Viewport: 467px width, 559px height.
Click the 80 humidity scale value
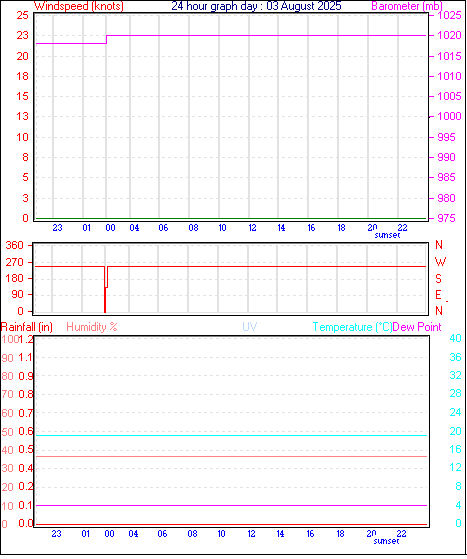click(7, 376)
